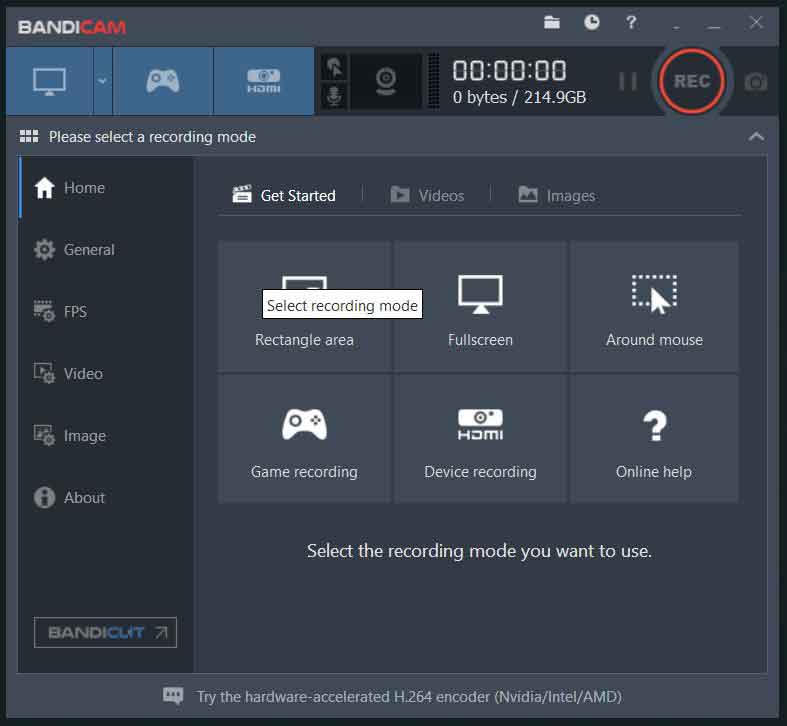Open FPS settings in sidebar
Image resolution: width=787 pixels, height=726 pixels.
(106, 312)
